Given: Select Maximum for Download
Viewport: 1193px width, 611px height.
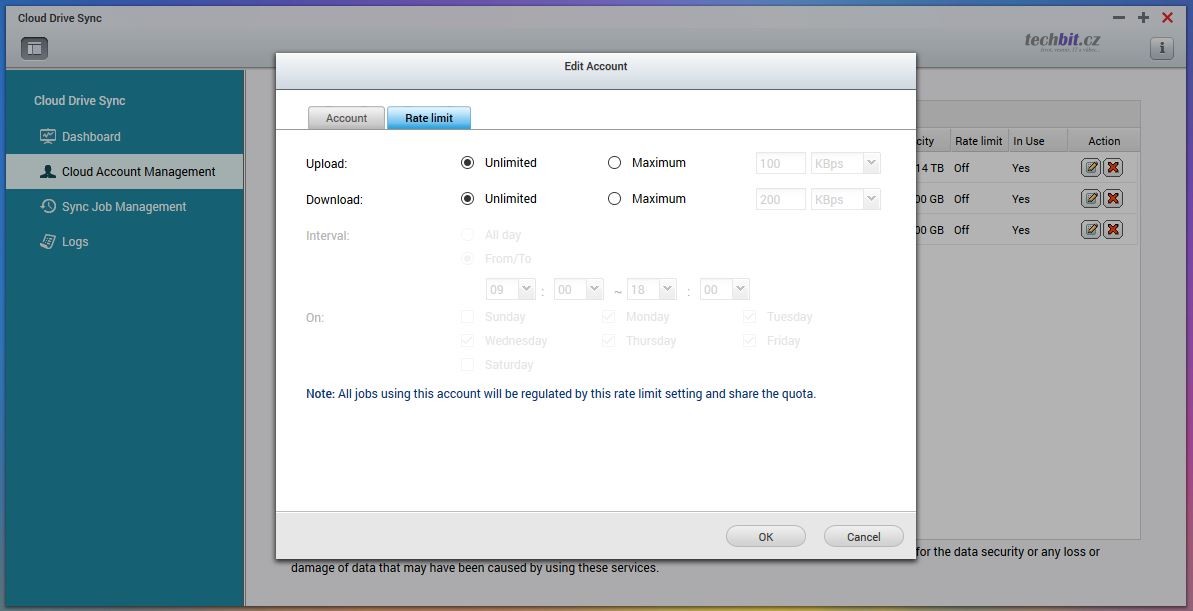Looking at the screenshot, I should 615,199.
